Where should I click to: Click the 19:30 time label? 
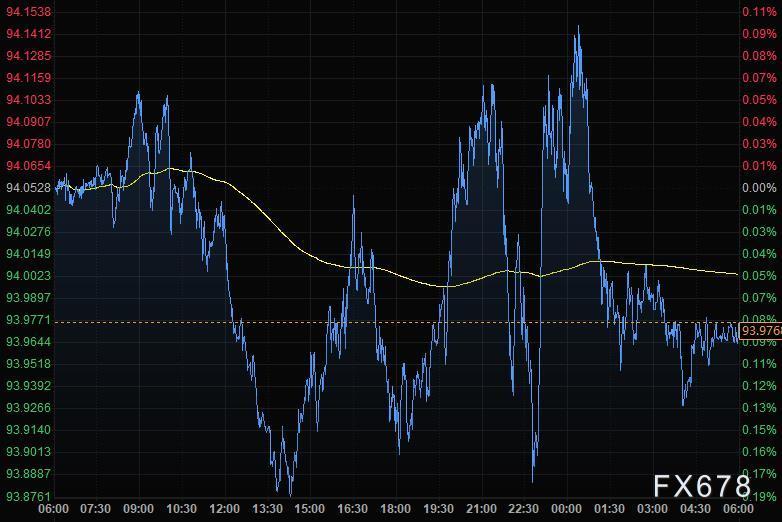[438, 509]
